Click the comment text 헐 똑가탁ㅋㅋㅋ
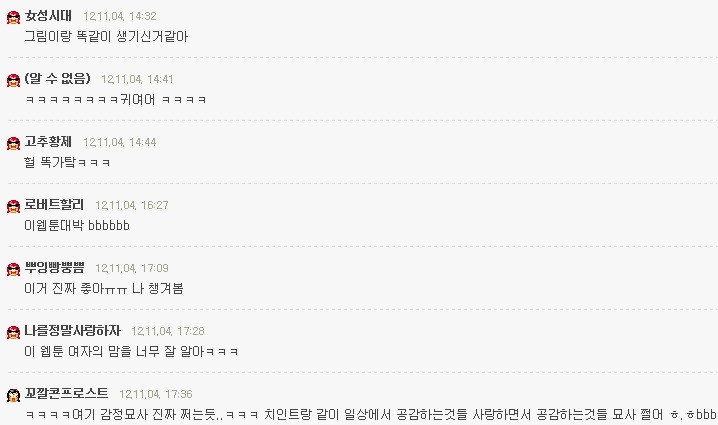This screenshot has height=425, width=718. [67, 162]
